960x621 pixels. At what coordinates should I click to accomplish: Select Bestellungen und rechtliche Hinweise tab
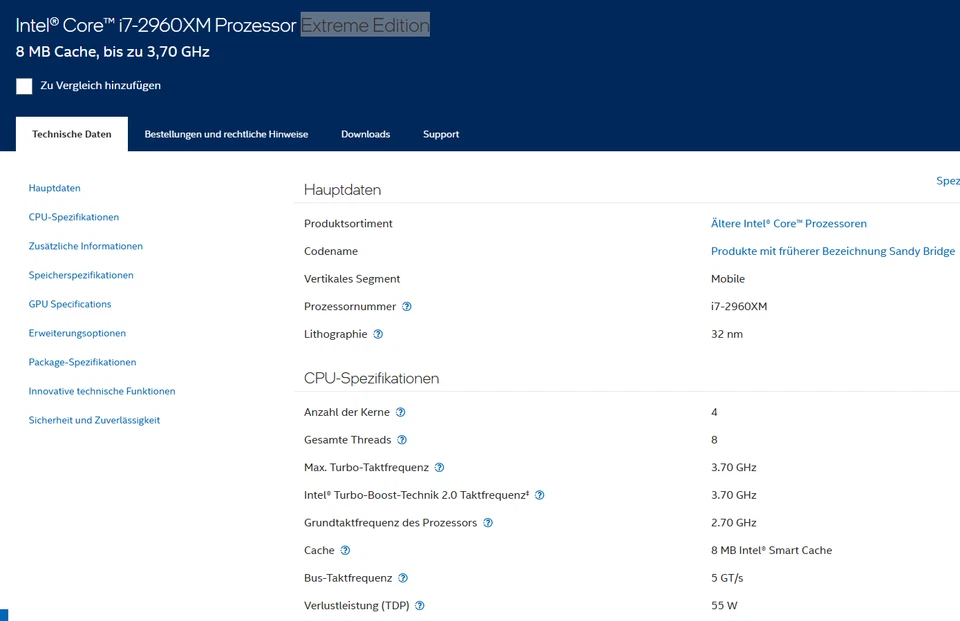coord(226,133)
